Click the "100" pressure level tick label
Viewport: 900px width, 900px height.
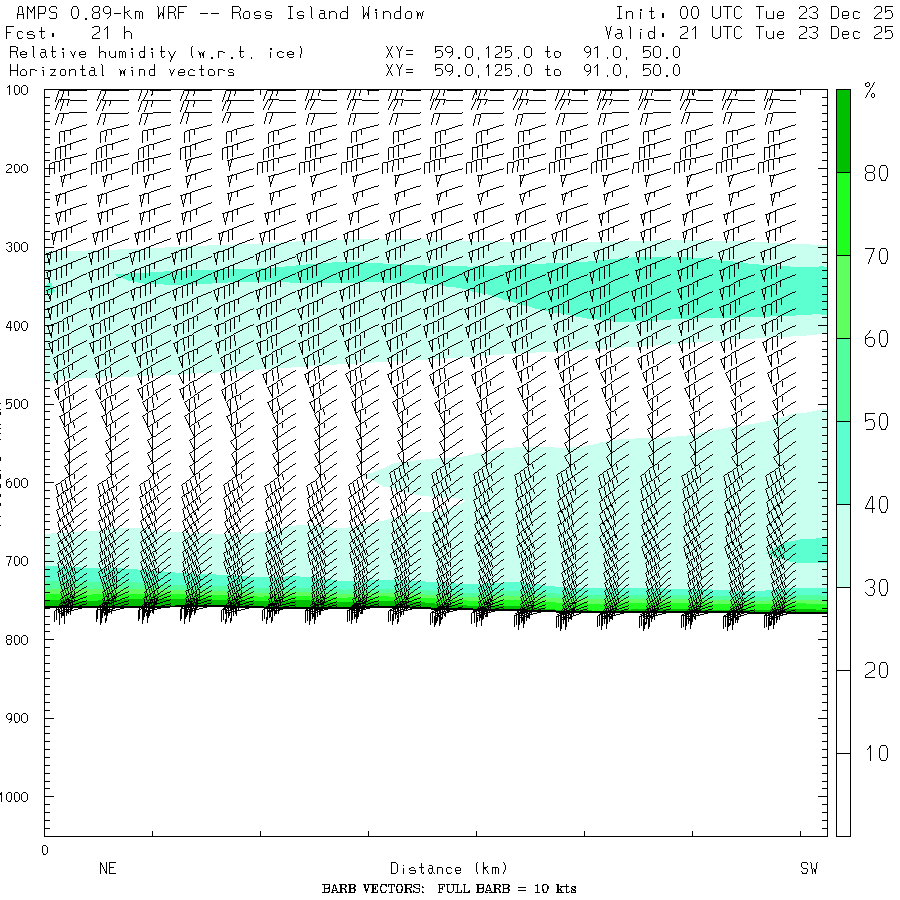20,92
